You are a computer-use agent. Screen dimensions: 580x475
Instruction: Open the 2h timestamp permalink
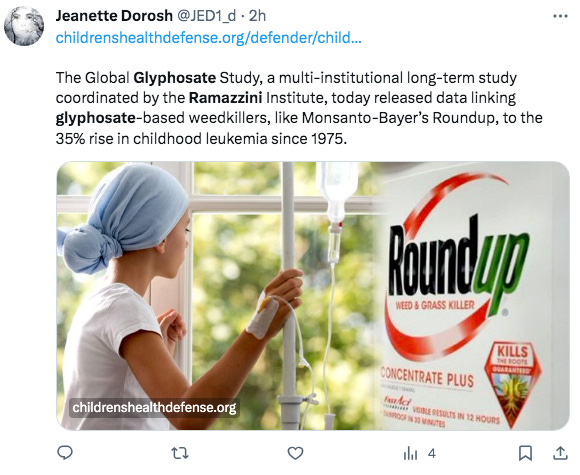(257, 16)
